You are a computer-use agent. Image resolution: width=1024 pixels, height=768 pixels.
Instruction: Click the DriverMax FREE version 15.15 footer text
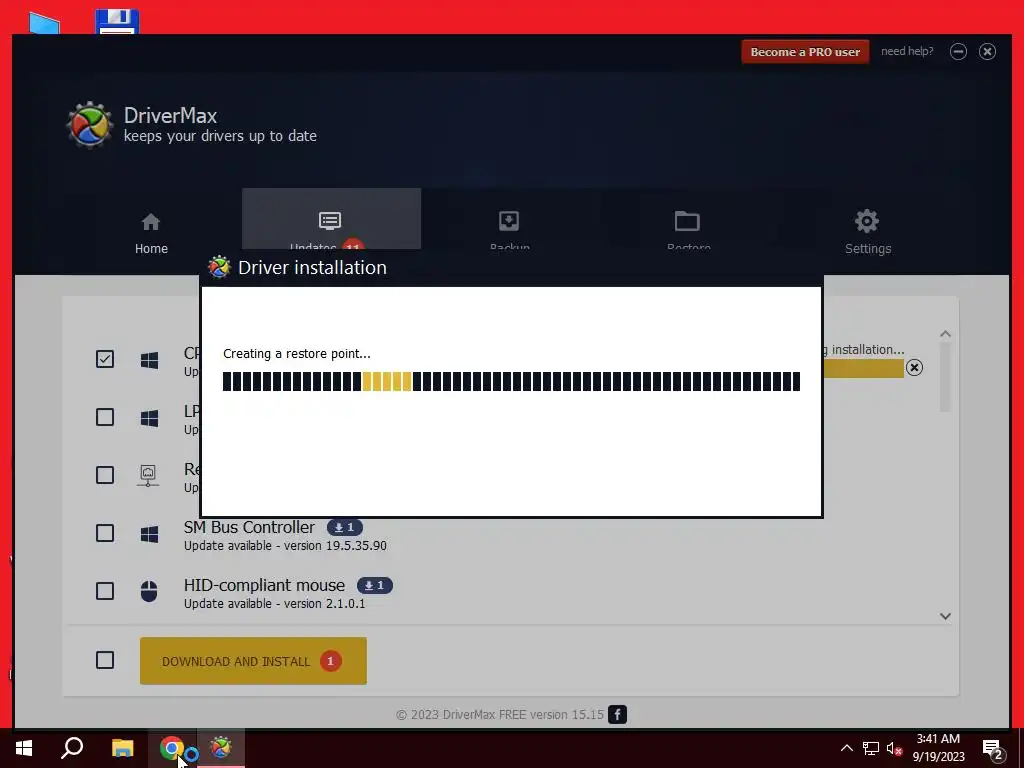tap(500, 714)
